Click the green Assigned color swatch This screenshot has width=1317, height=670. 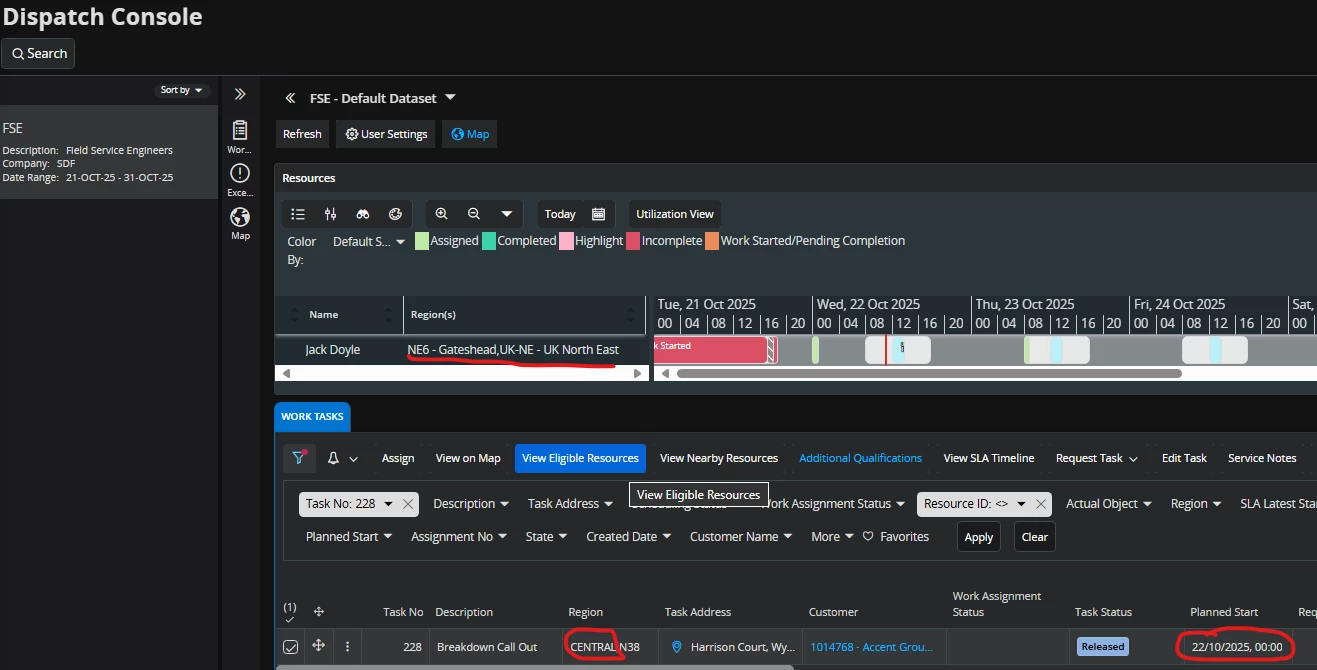coord(423,241)
